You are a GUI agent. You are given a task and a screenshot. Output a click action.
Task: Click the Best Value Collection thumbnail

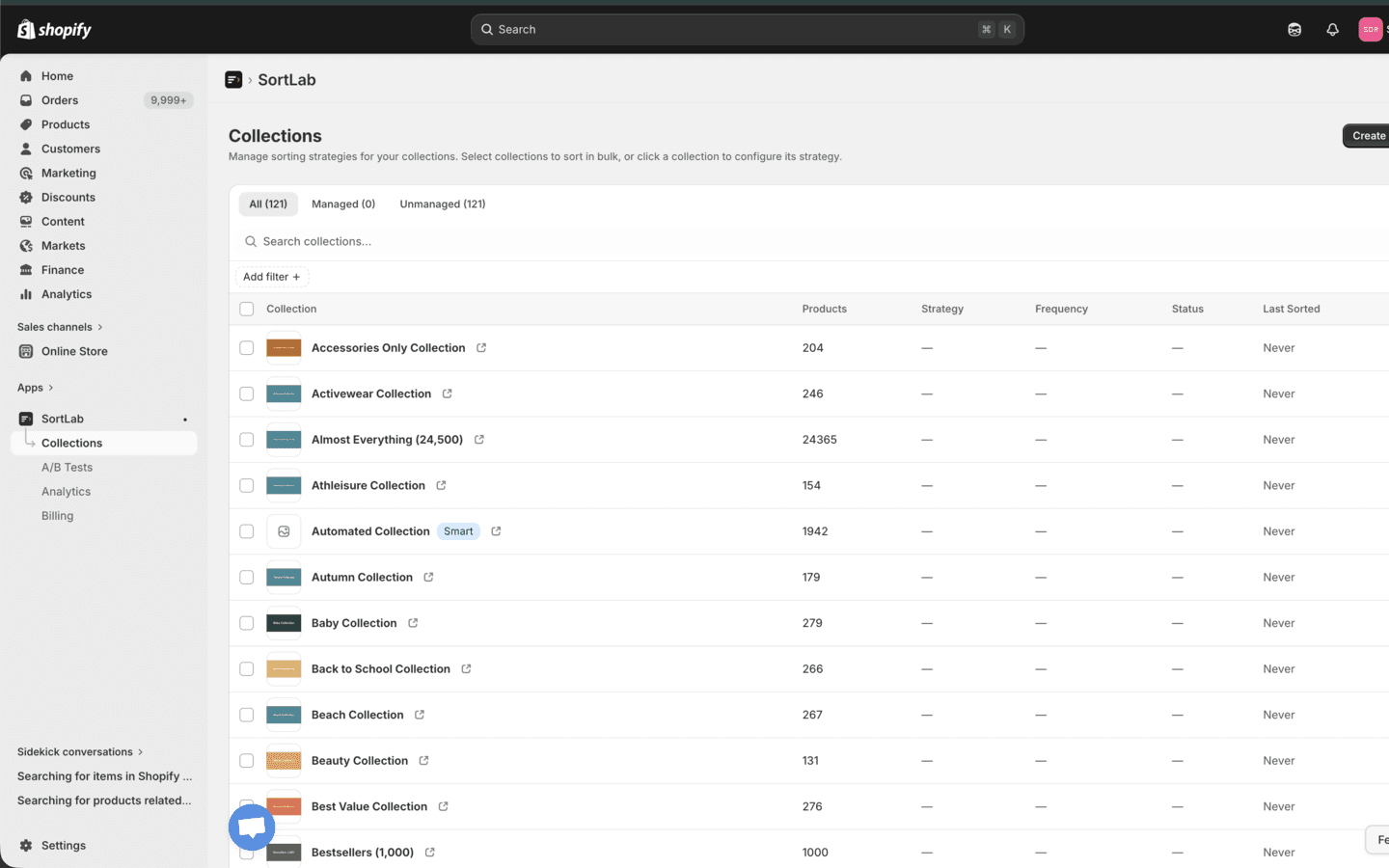[x=284, y=806]
